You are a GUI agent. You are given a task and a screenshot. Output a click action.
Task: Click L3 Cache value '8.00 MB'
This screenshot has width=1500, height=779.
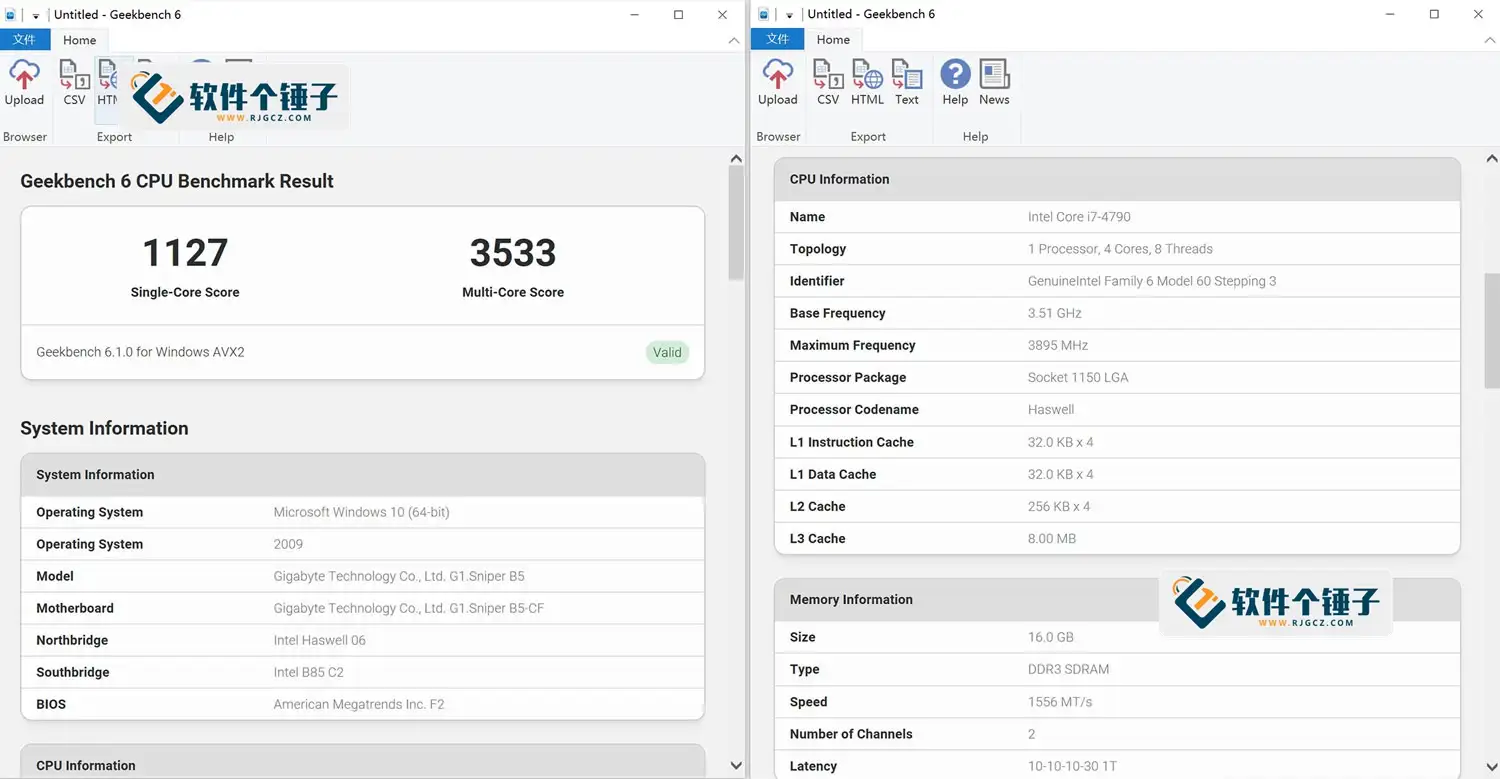click(1052, 538)
